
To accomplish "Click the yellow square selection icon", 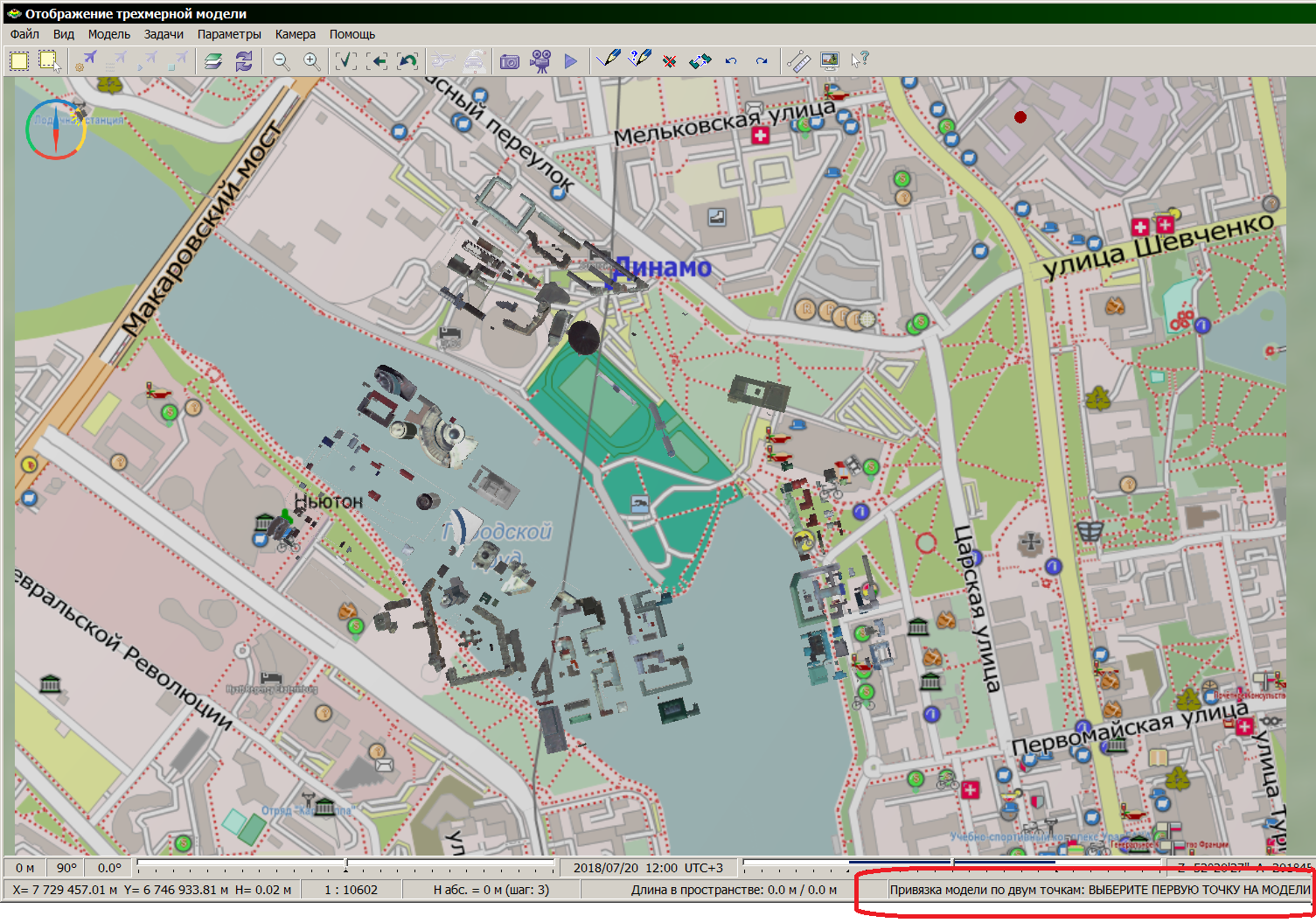I will (19, 60).
